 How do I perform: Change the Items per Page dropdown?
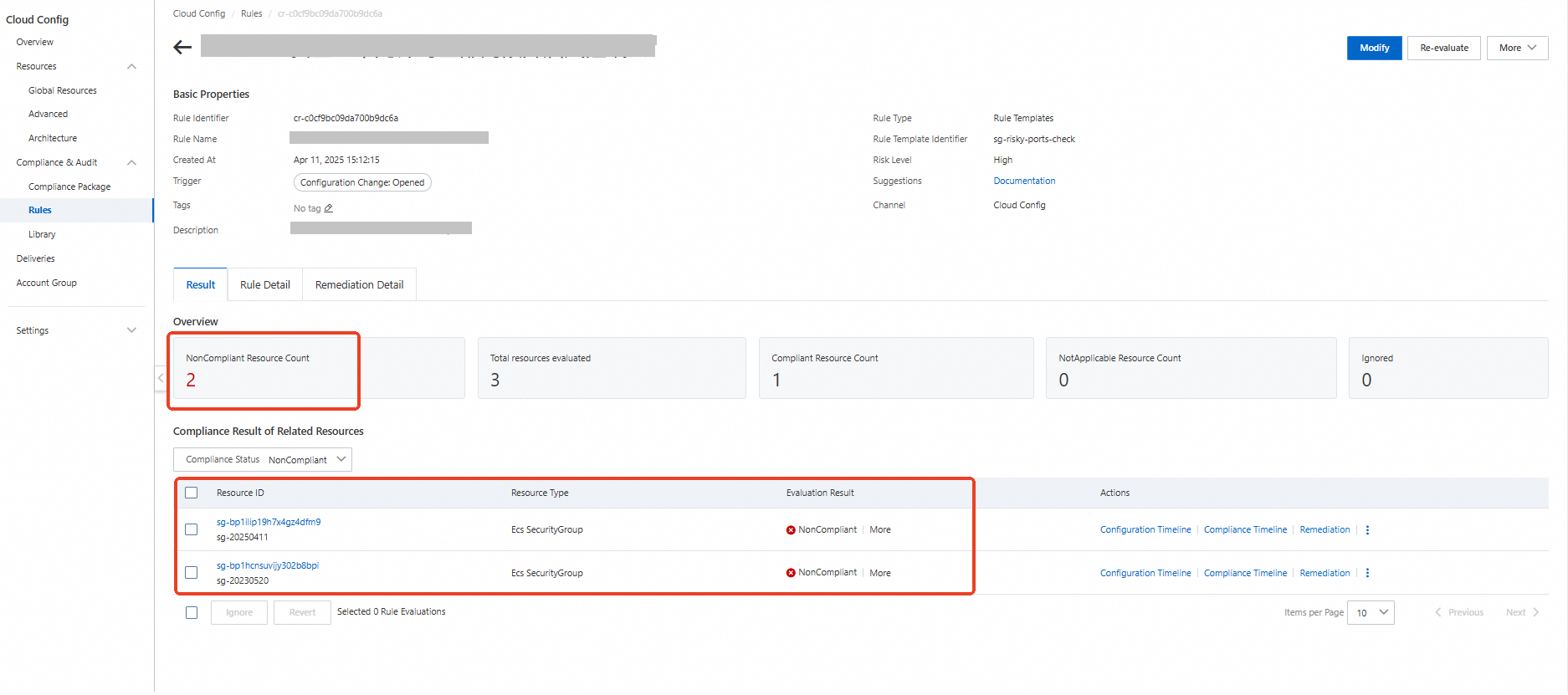coord(1371,612)
